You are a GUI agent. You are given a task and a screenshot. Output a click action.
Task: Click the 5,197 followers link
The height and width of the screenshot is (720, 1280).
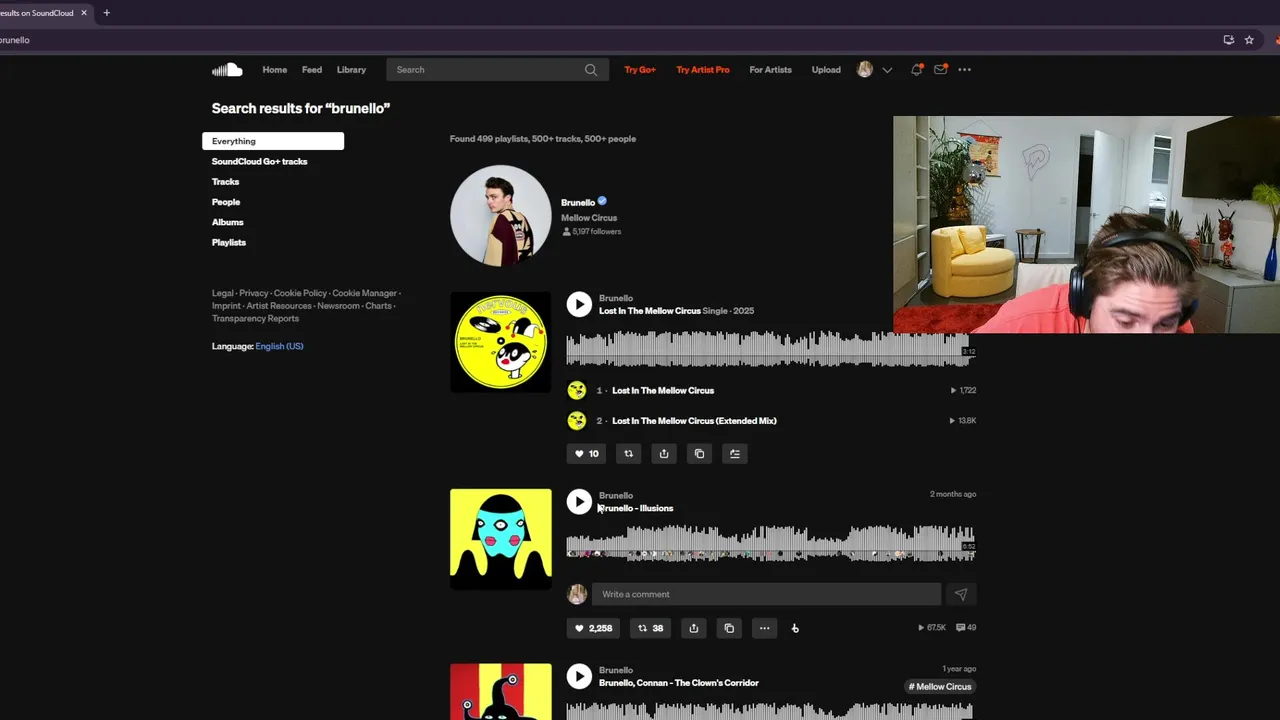click(x=592, y=232)
